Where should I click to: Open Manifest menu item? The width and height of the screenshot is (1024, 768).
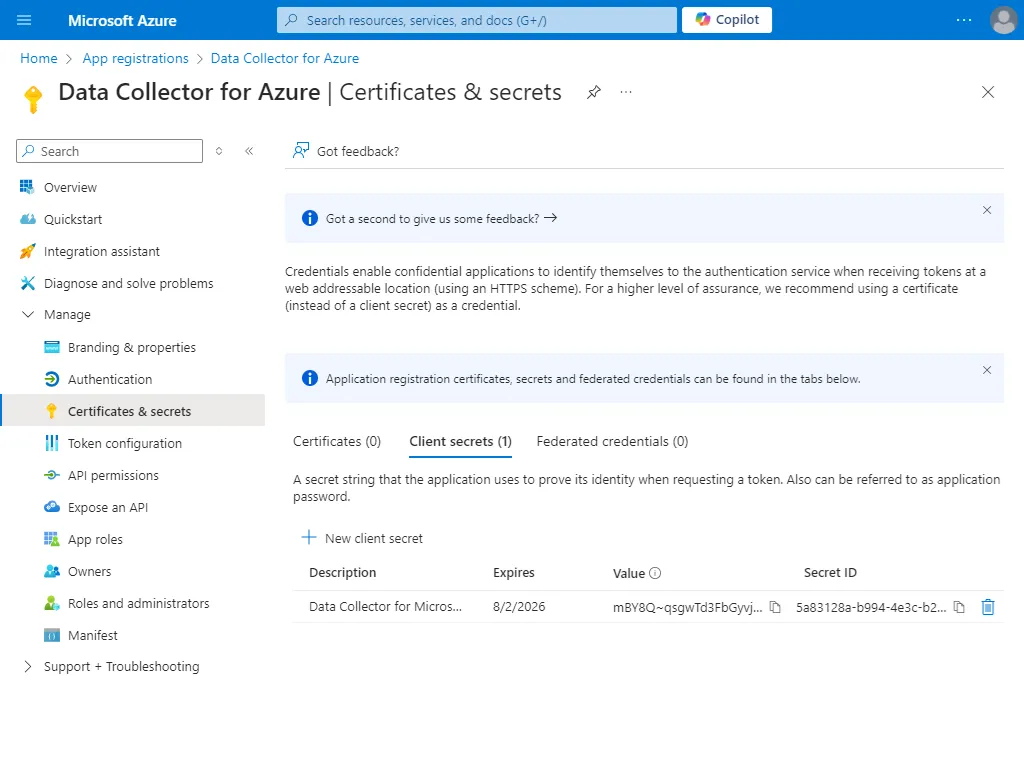[x=93, y=635]
